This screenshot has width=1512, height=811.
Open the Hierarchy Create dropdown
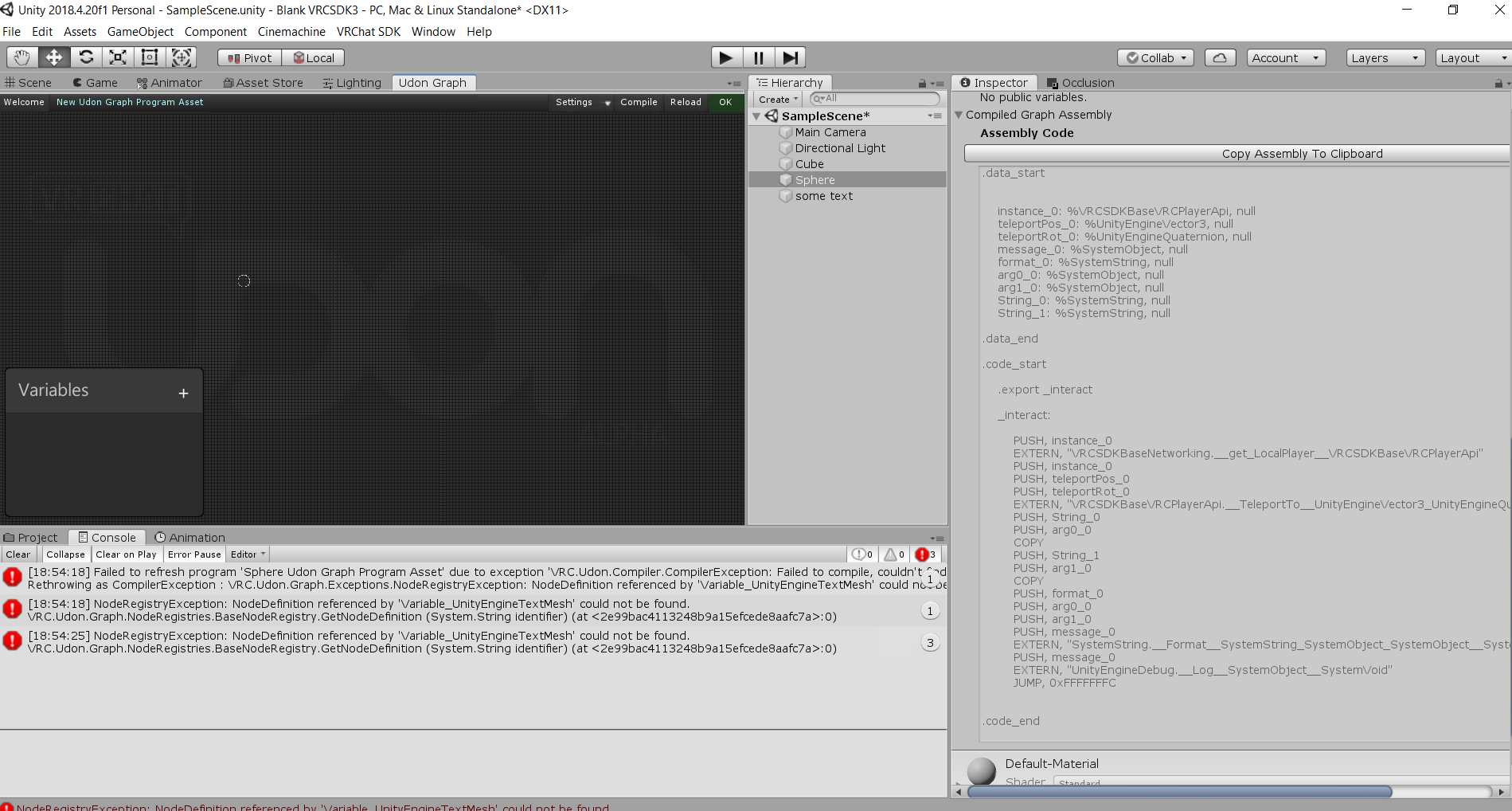[778, 100]
